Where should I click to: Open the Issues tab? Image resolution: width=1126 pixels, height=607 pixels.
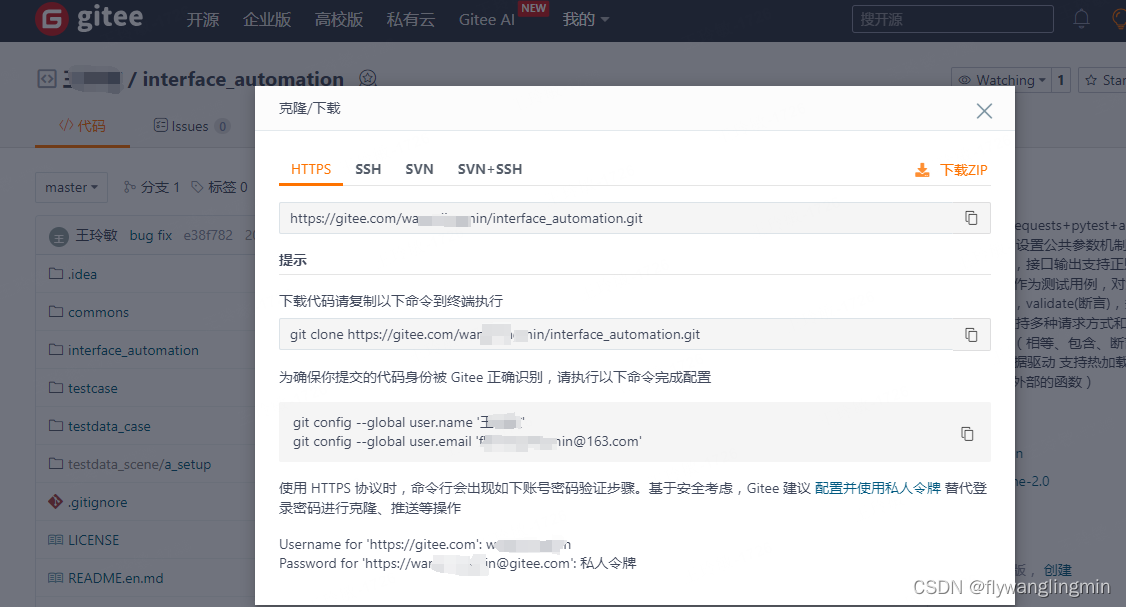tap(192, 126)
